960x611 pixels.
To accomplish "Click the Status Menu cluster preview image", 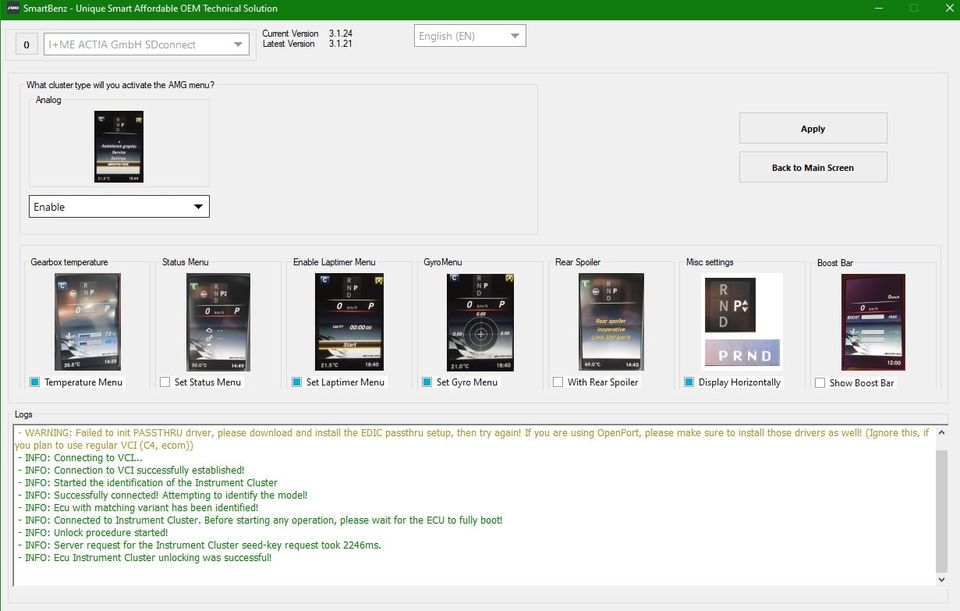I will coord(218,321).
